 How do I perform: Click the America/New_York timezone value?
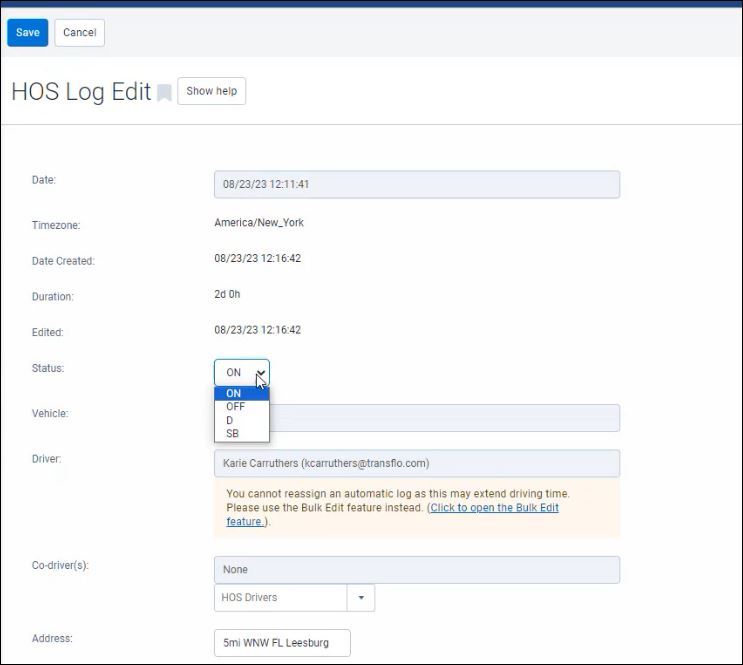pos(259,223)
